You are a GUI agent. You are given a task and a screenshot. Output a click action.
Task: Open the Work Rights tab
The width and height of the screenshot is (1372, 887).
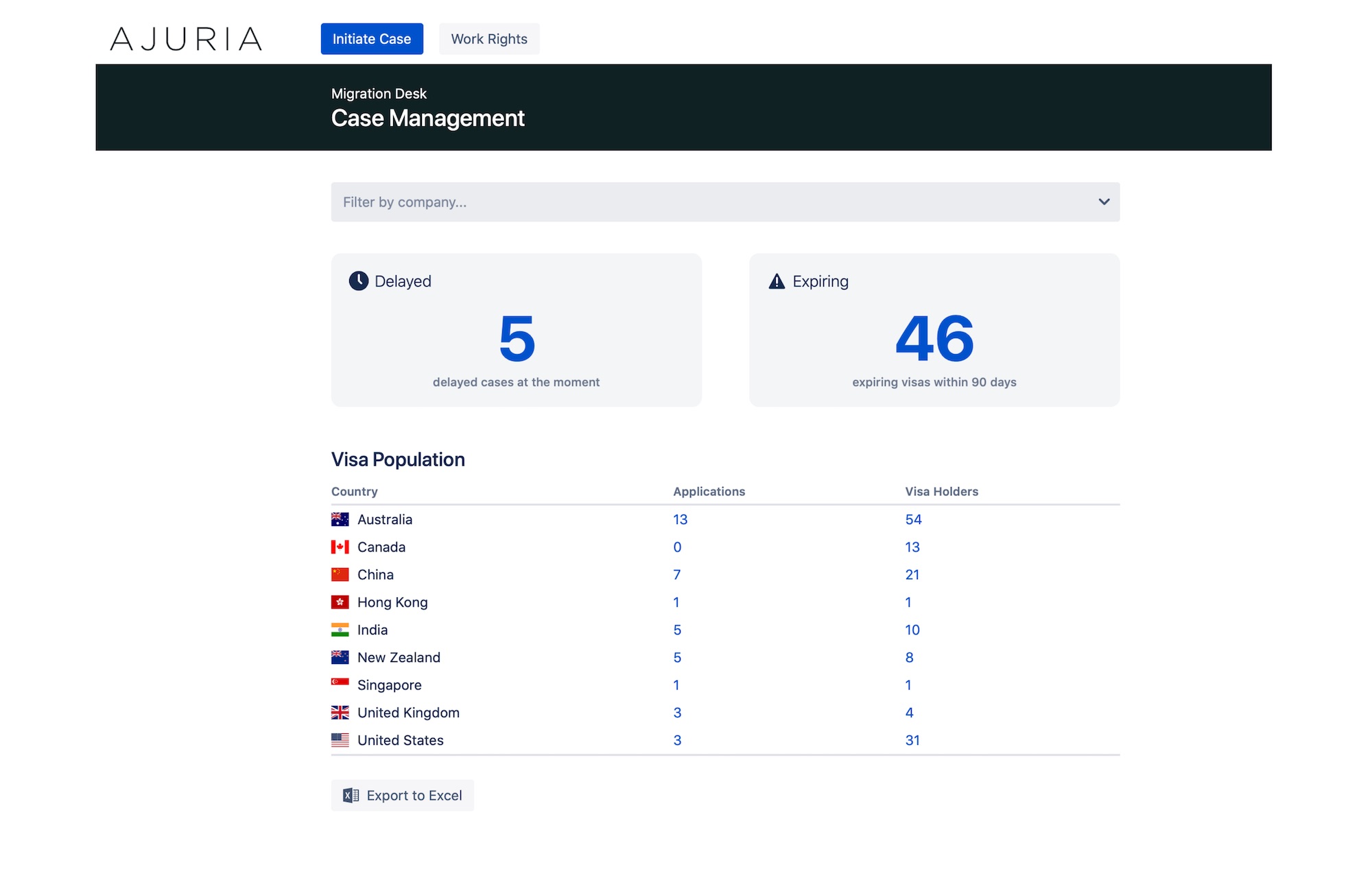click(x=489, y=39)
